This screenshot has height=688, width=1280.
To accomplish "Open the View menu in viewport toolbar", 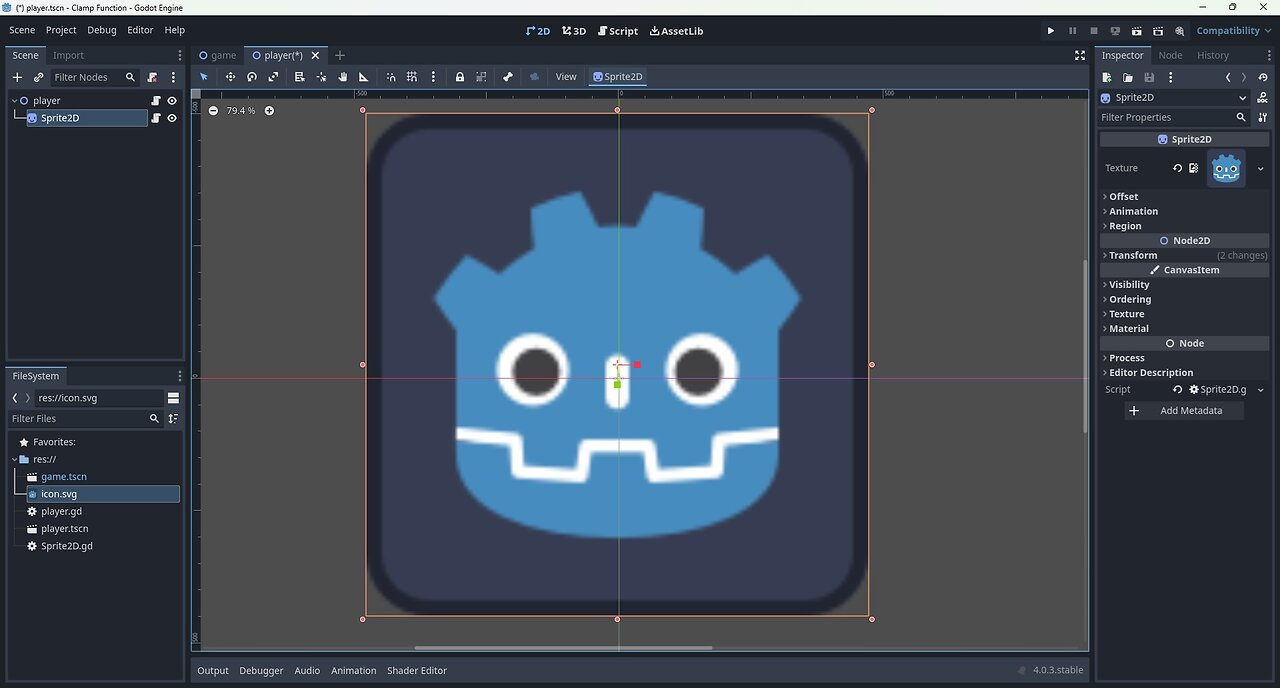I will coord(566,77).
